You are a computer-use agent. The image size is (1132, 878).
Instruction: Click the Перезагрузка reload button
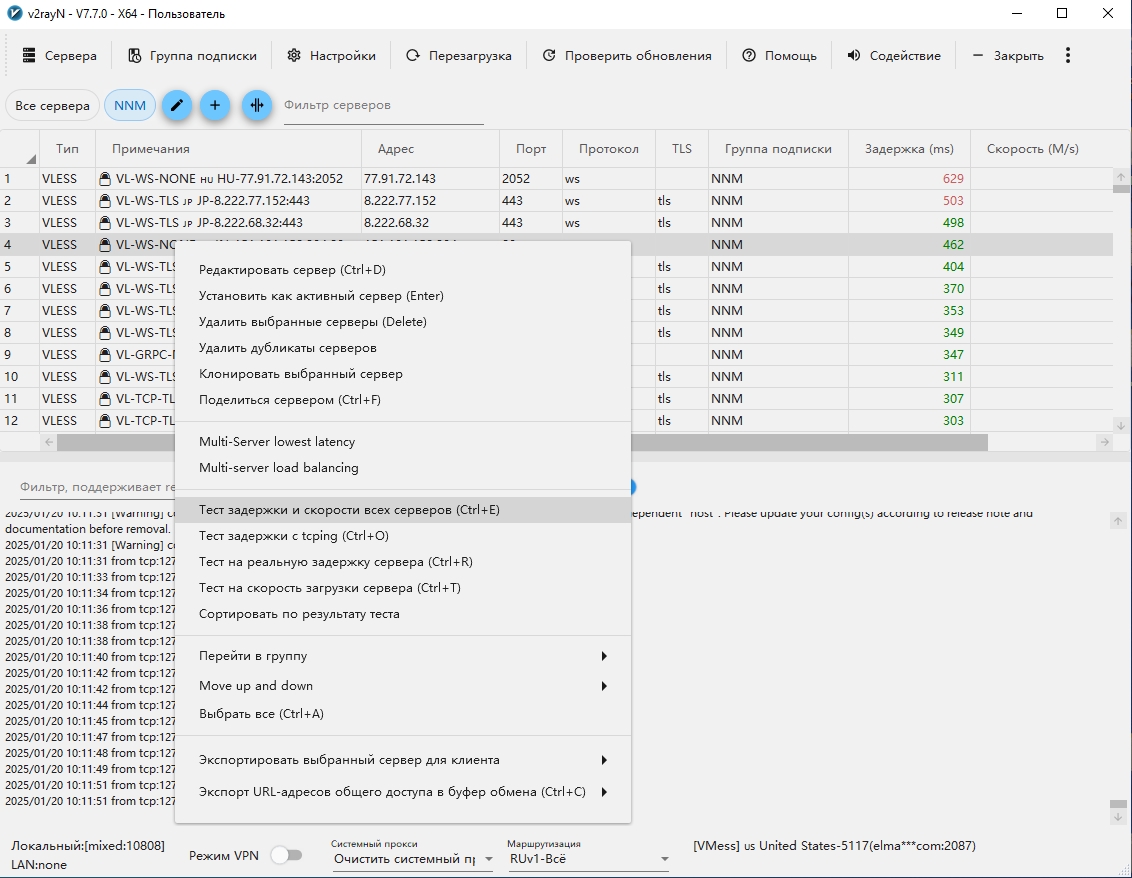(458, 56)
